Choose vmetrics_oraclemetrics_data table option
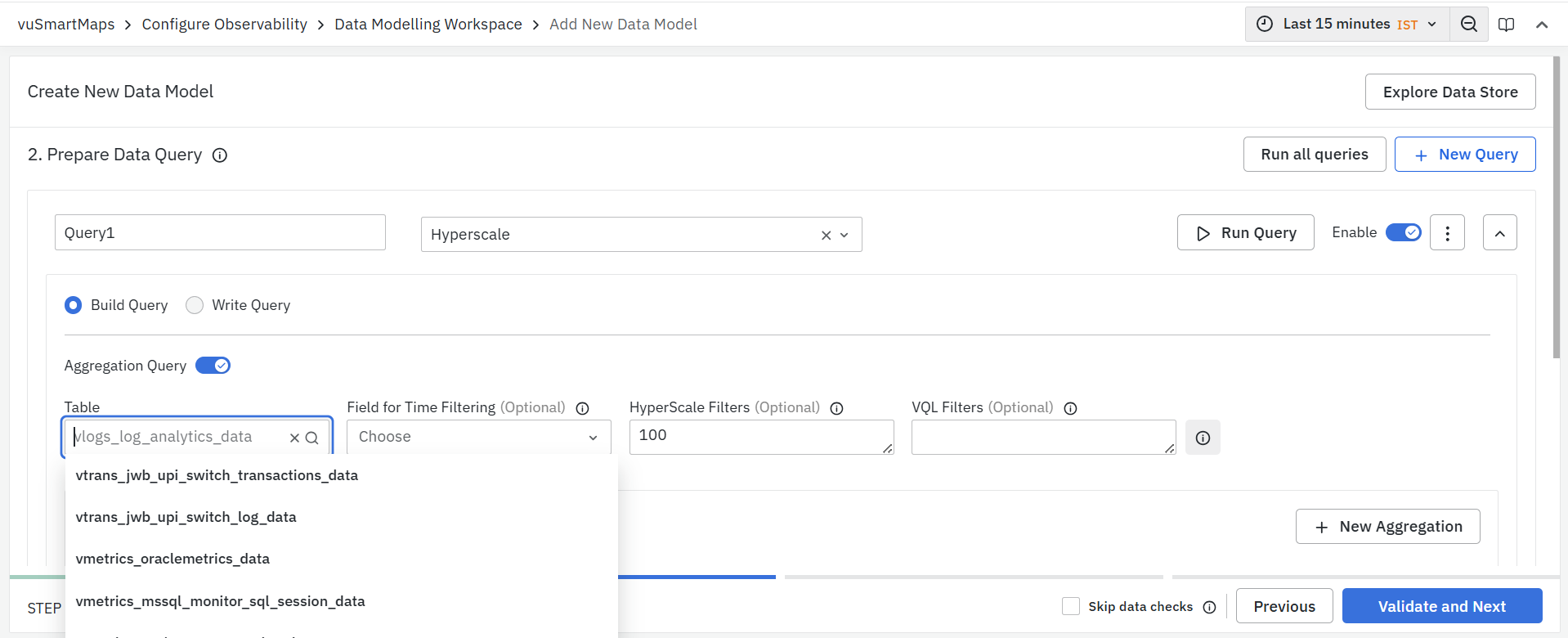This screenshot has height=638, width=1568. [172, 559]
